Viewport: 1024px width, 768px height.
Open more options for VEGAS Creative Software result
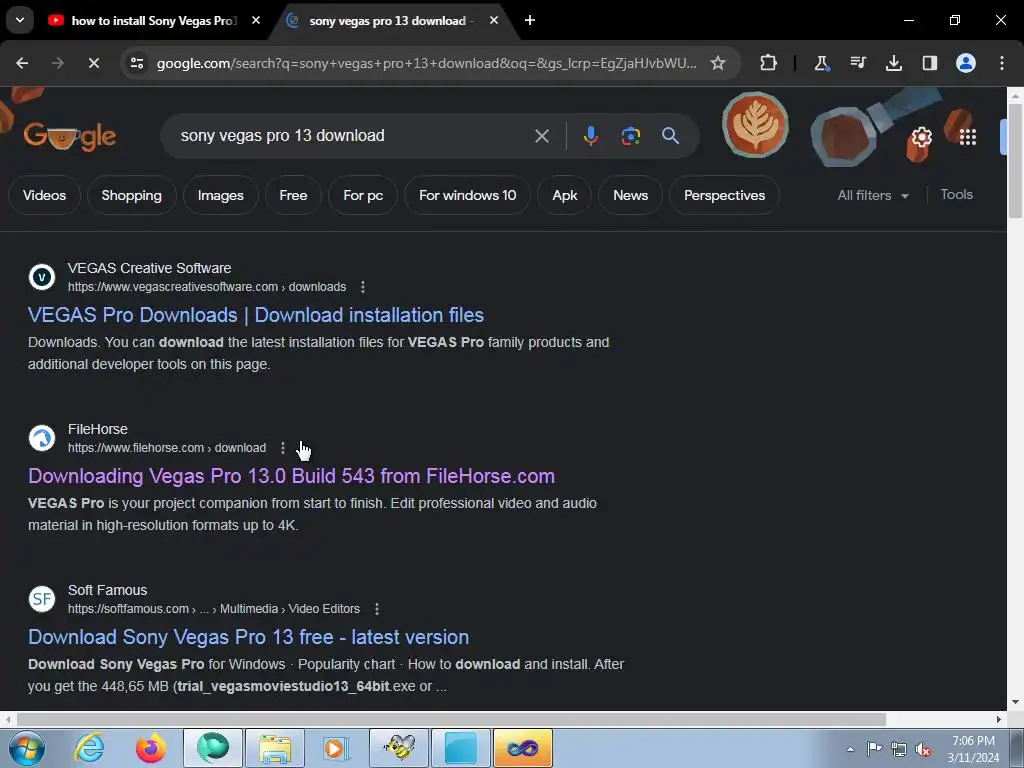pos(363,287)
